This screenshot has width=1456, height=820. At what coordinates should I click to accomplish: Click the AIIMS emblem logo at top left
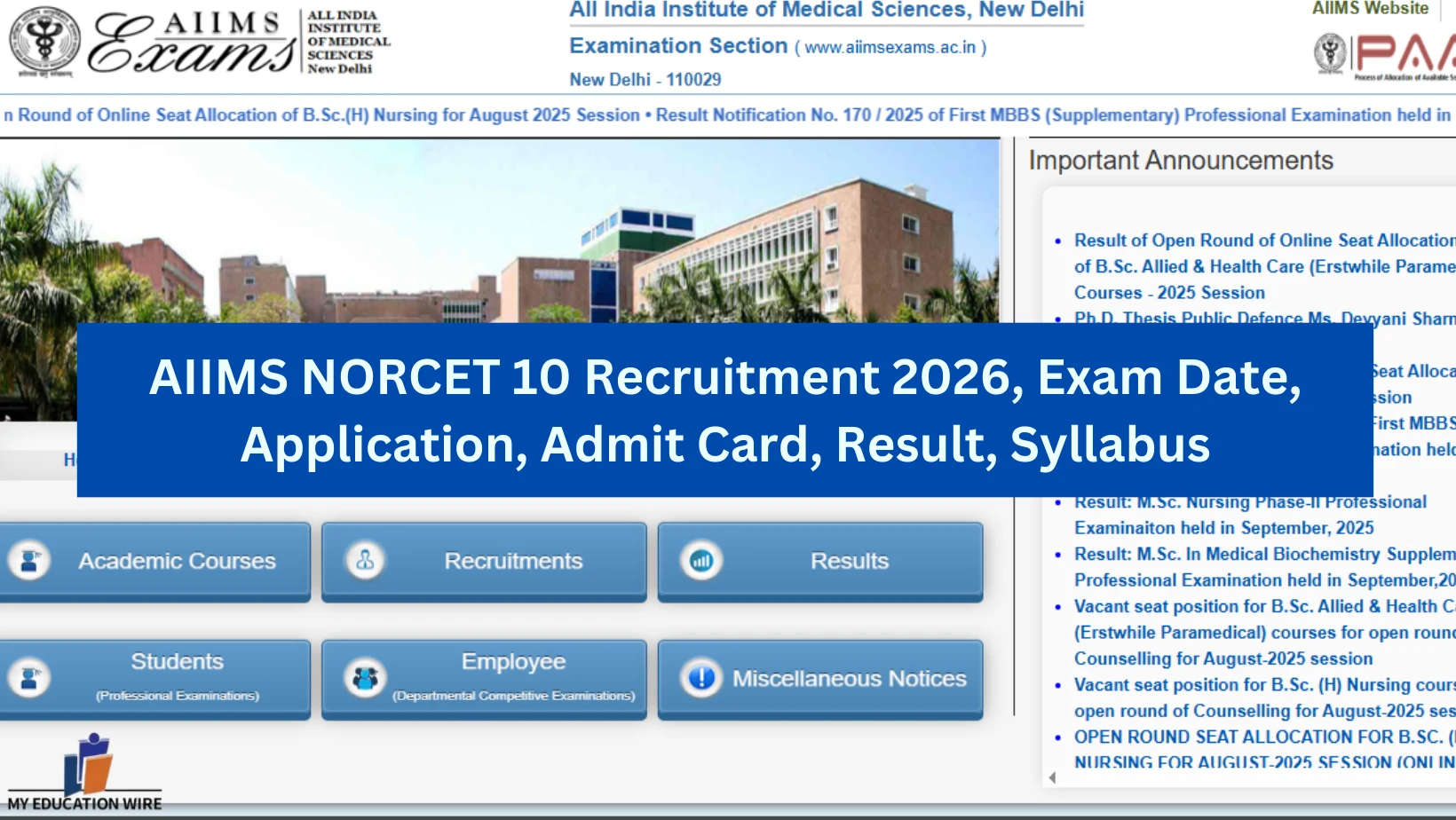pos(44,41)
